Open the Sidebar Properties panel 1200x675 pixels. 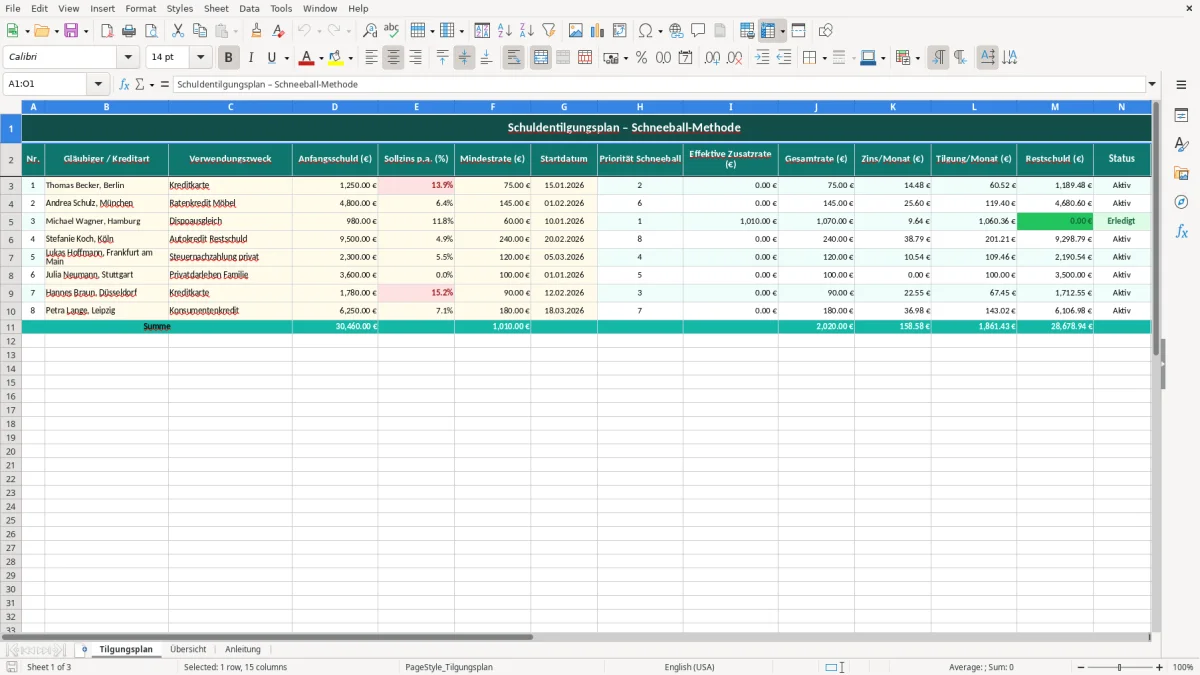pyautogui.click(x=1181, y=116)
